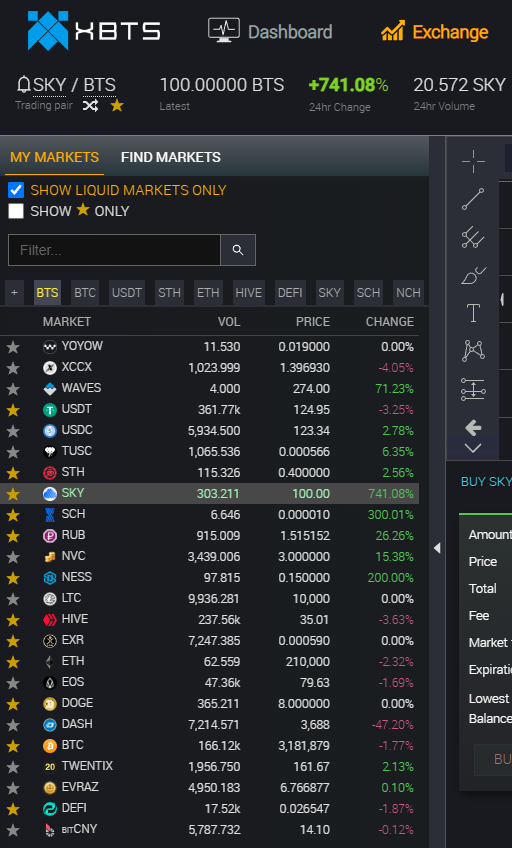This screenshot has width=512, height=848.
Task: Select the HIVE quote tab
Action: click(x=249, y=293)
